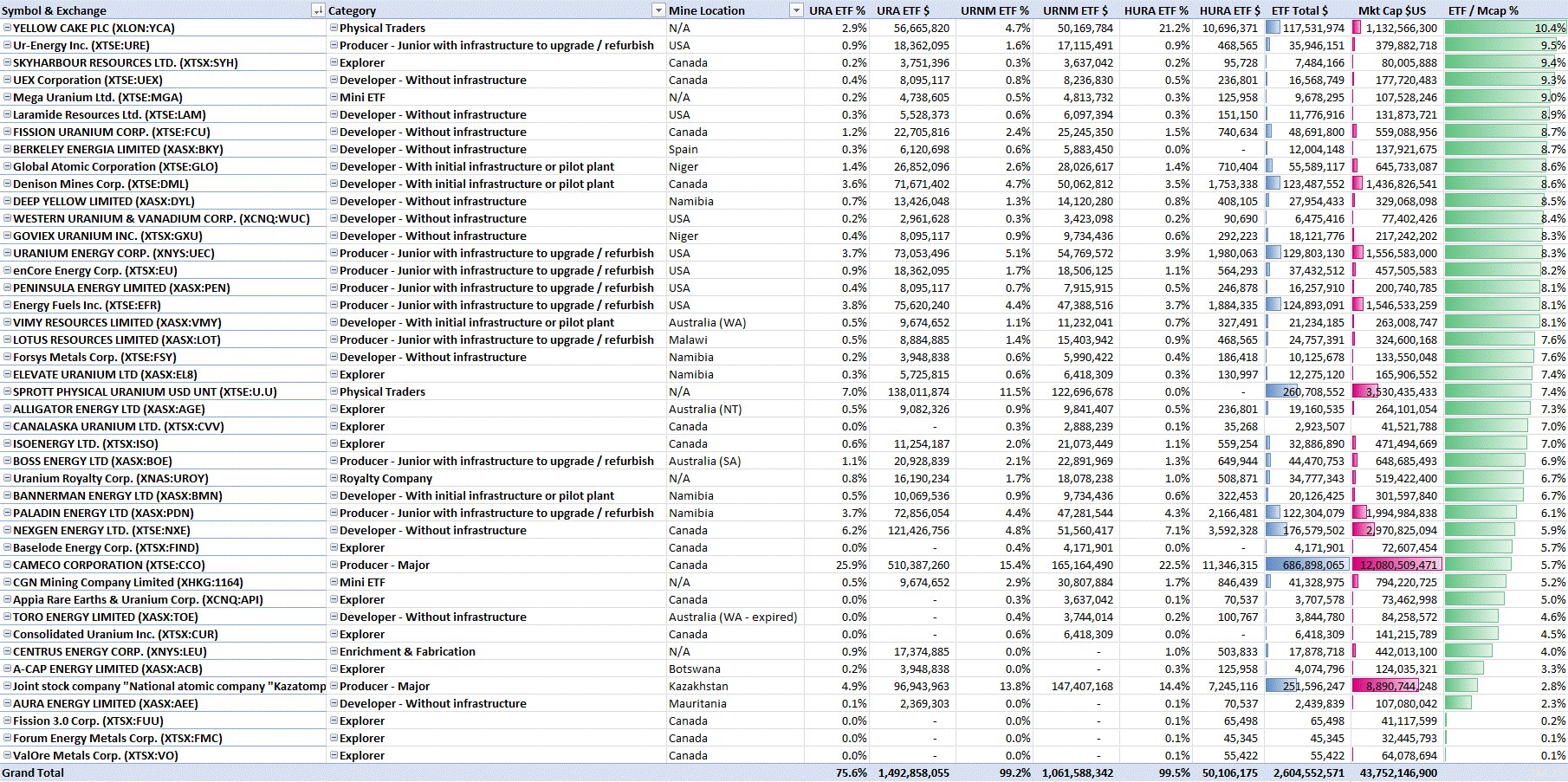Screen dimensions: 1568x782
Task: Select Grand Total URA value 1,492,858,055
Action: pyautogui.click(x=914, y=772)
